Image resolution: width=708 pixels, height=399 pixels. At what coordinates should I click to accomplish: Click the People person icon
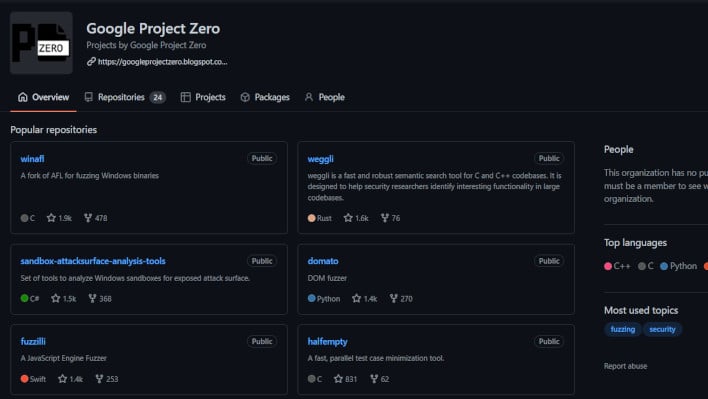click(309, 97)
